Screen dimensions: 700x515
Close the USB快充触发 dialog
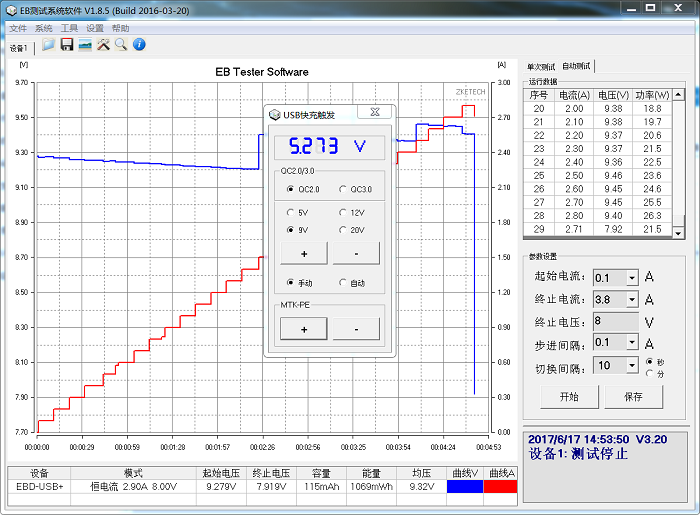pyautogui.click(x=375, y=112)
